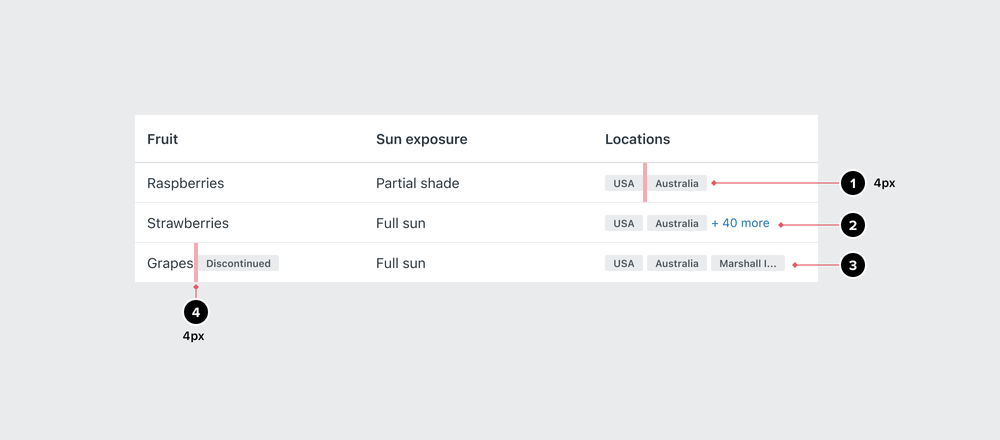This screenshot has height=440, width=1000.
Task: Click annotation marker number 3
Action: click(852, 265)
